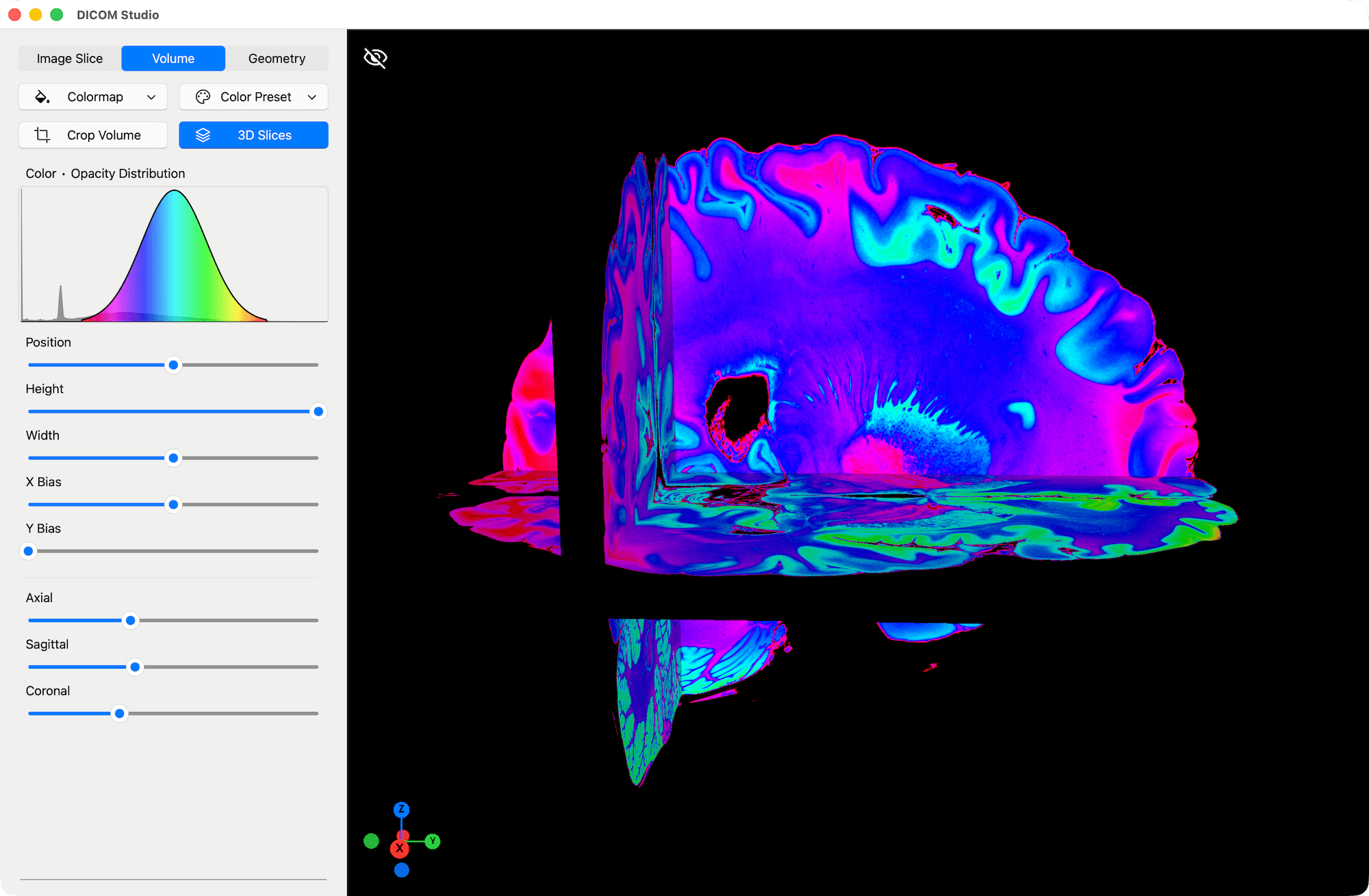The image size is (1369, 896).
Task: Select the Crop Volume tool icon
Action: click(x=42, y=135)
